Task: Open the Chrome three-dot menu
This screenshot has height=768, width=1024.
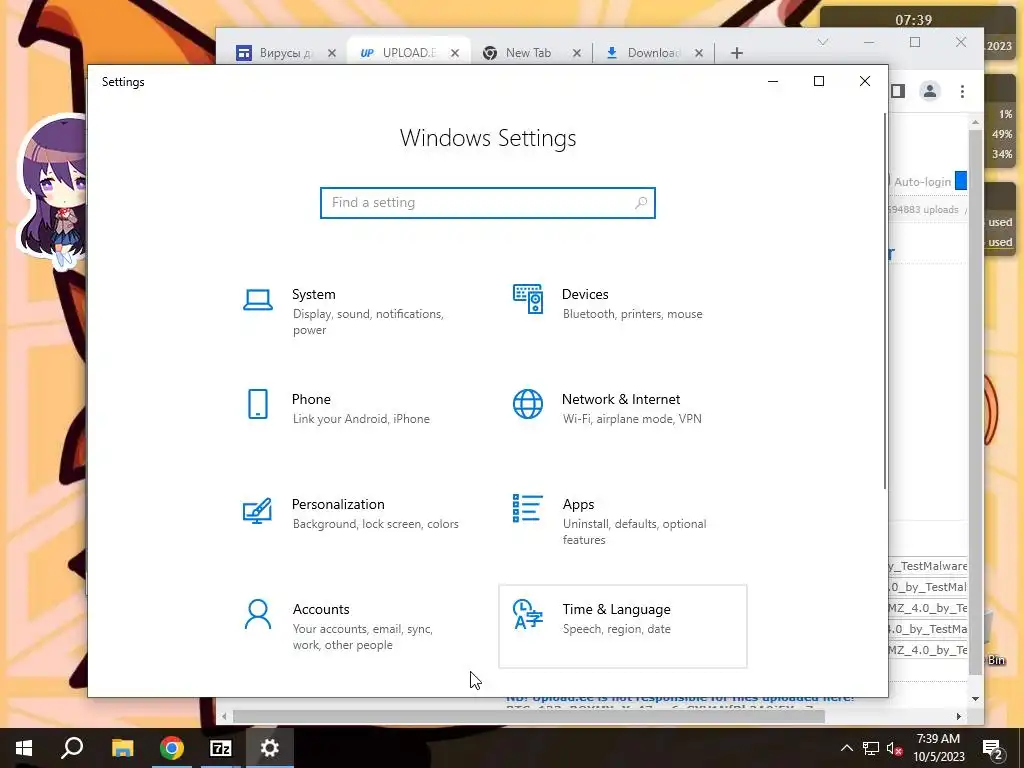Action: pos(962,91)
